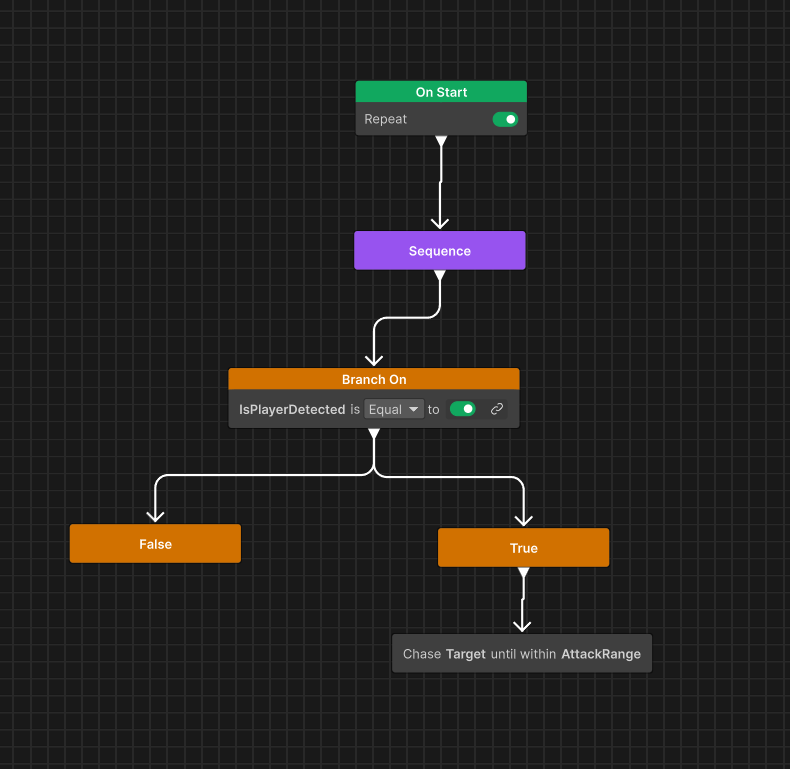
Task: Click the output port below On Start
Action: (441, 141)
